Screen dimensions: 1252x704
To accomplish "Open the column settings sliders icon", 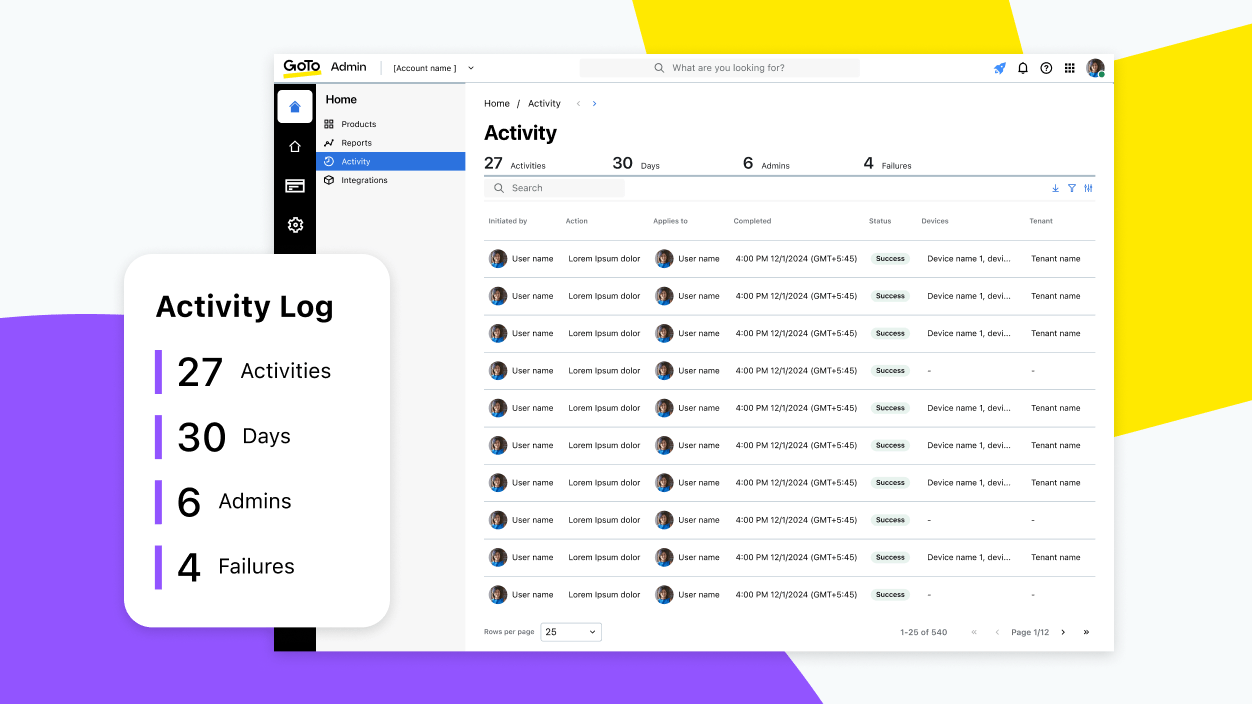I will tap(1088, 188).
